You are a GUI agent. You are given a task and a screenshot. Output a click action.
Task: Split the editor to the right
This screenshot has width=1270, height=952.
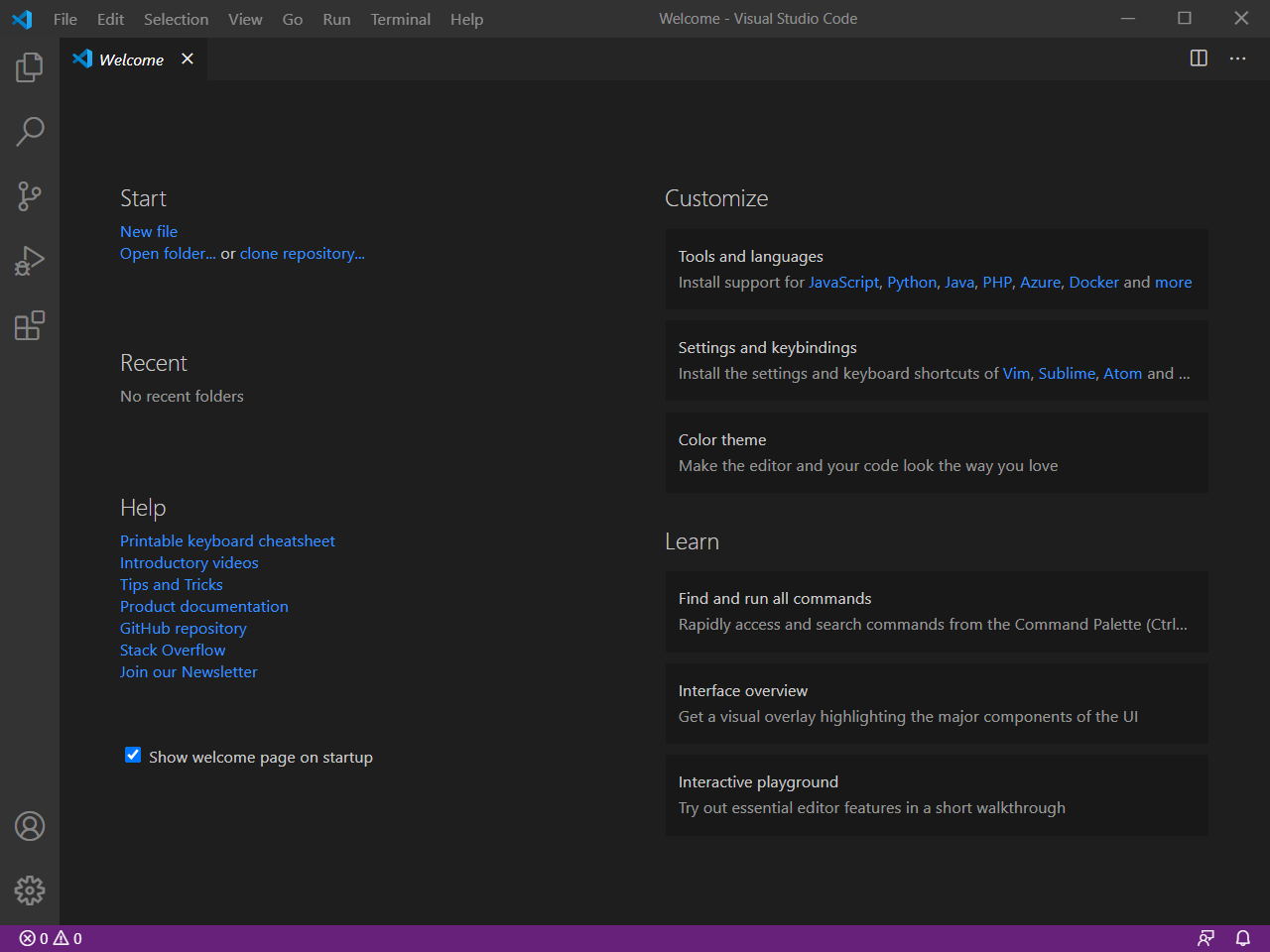[x=1199, y=59]
